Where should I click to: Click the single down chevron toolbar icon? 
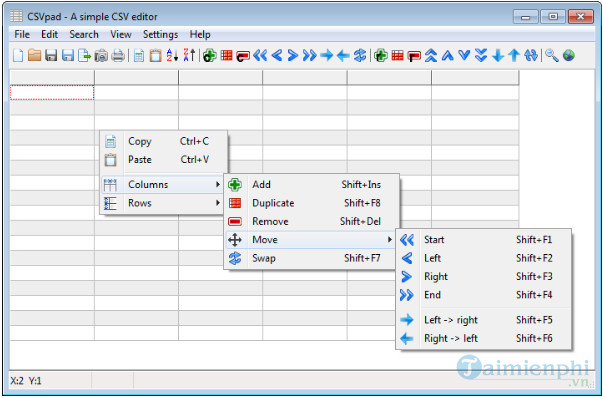[464, 55]
